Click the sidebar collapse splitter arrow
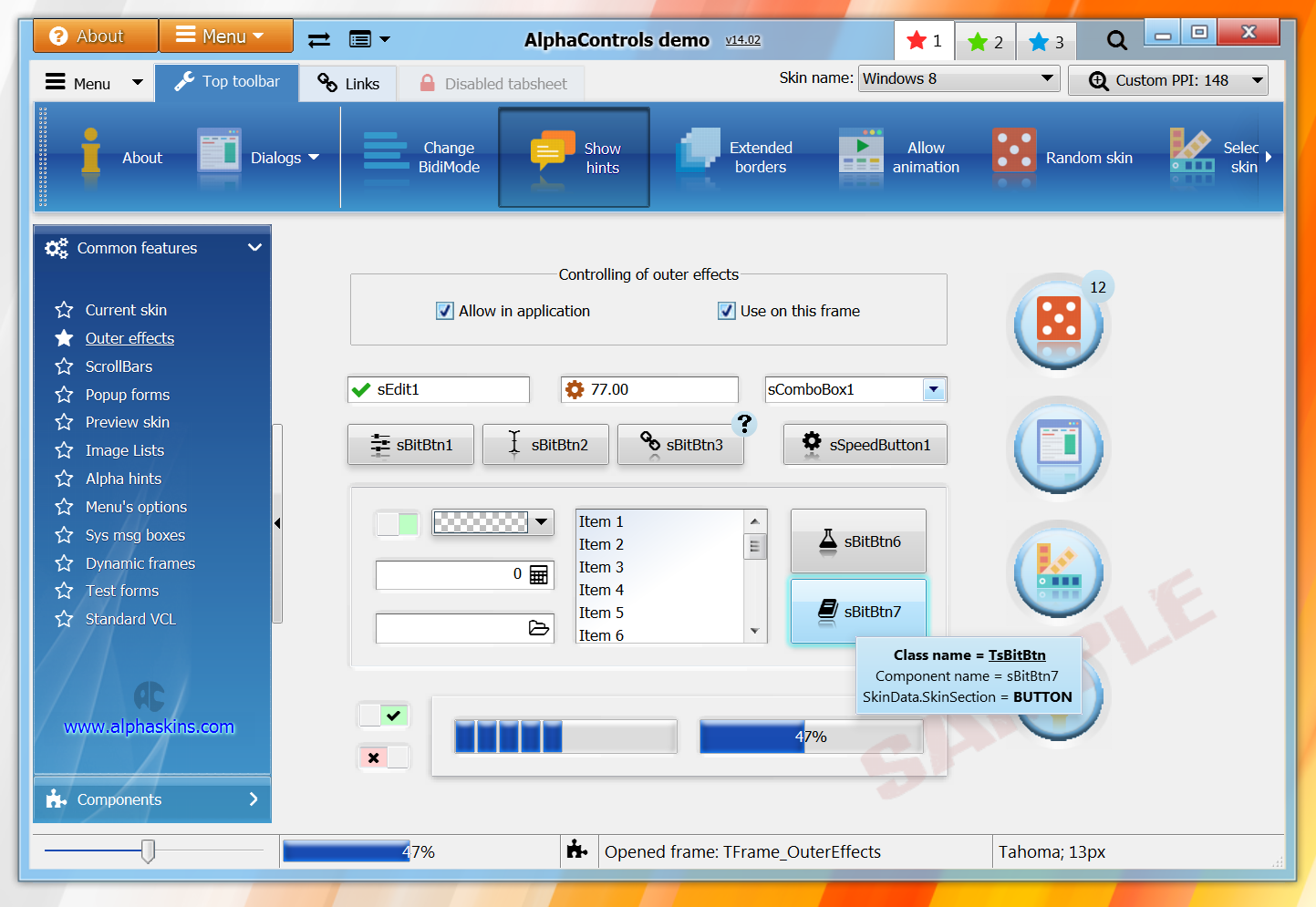 [x=277, y=523]
